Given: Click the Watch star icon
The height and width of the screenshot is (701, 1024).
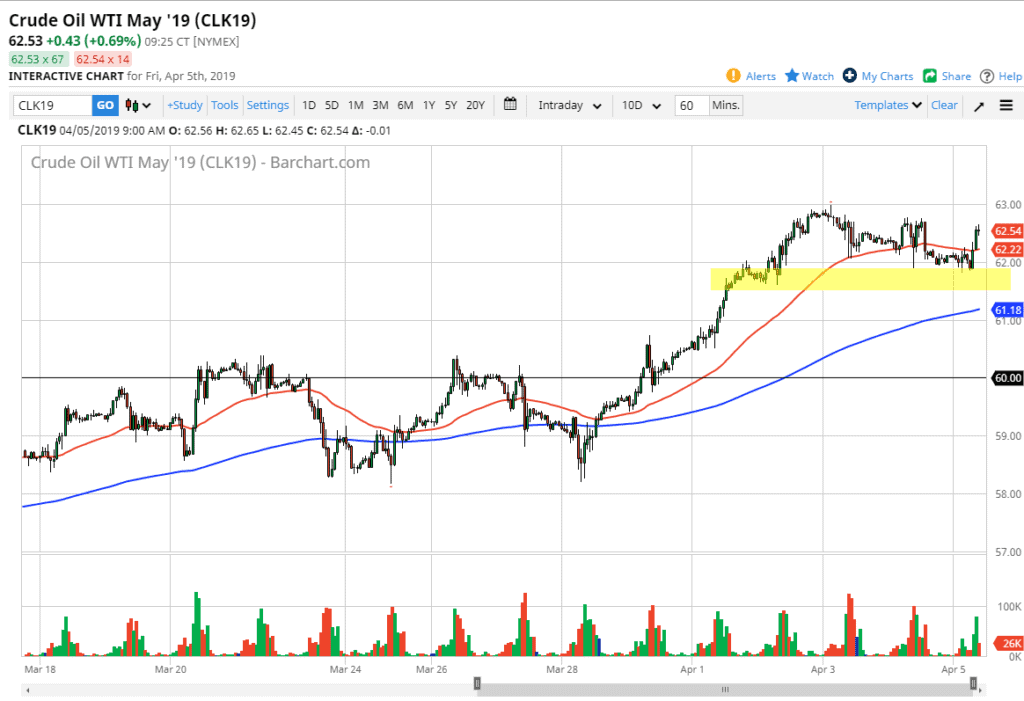Looking at the screenshot, I should coord(792,76).
